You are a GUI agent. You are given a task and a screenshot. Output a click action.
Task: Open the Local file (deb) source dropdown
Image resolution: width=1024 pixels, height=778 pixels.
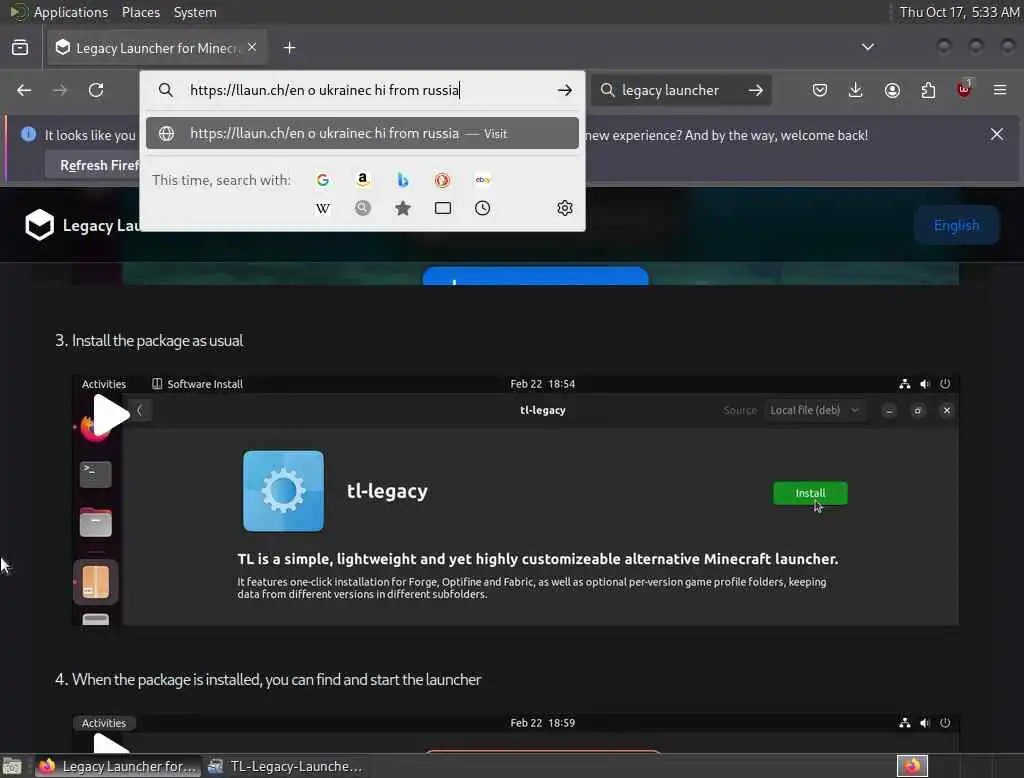tap(814, 410)
